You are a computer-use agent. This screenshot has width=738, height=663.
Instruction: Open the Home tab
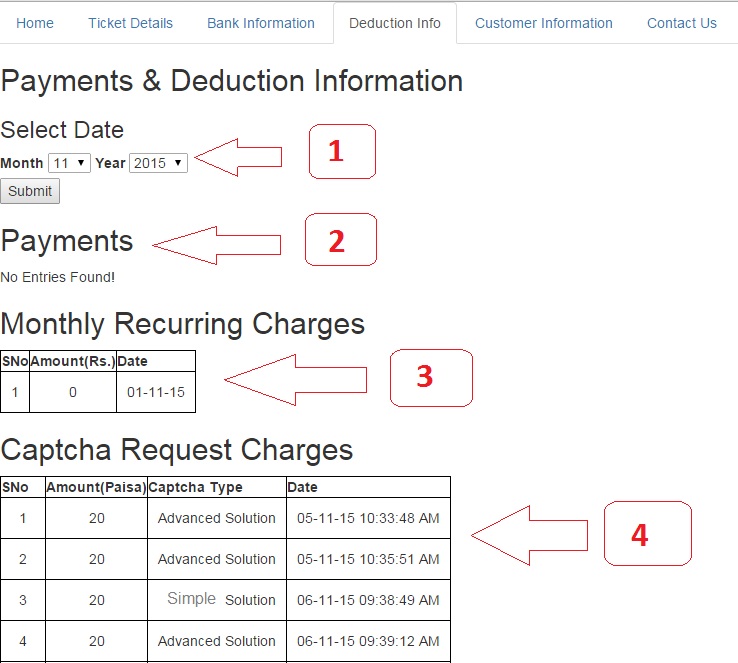(x=35, y=23)
